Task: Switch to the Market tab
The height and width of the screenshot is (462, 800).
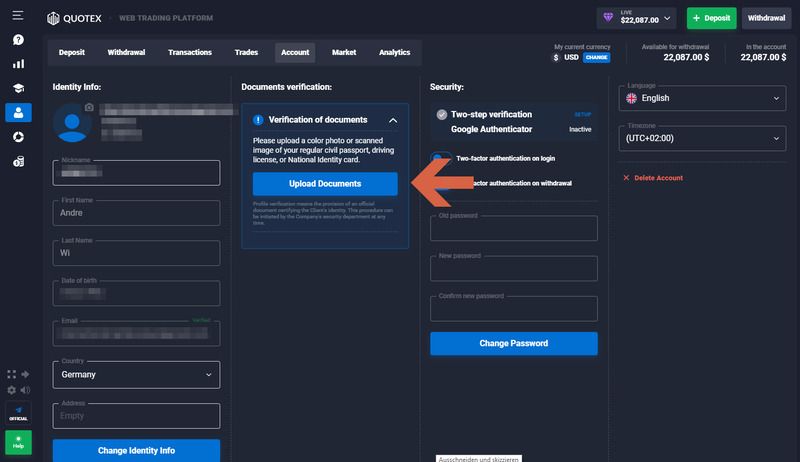Action: point(344,53)
